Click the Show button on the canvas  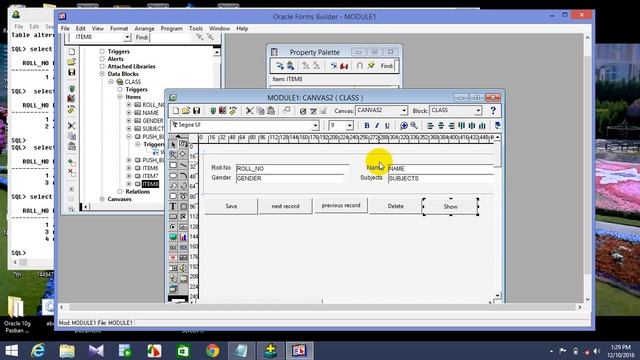tap(451, 207)
